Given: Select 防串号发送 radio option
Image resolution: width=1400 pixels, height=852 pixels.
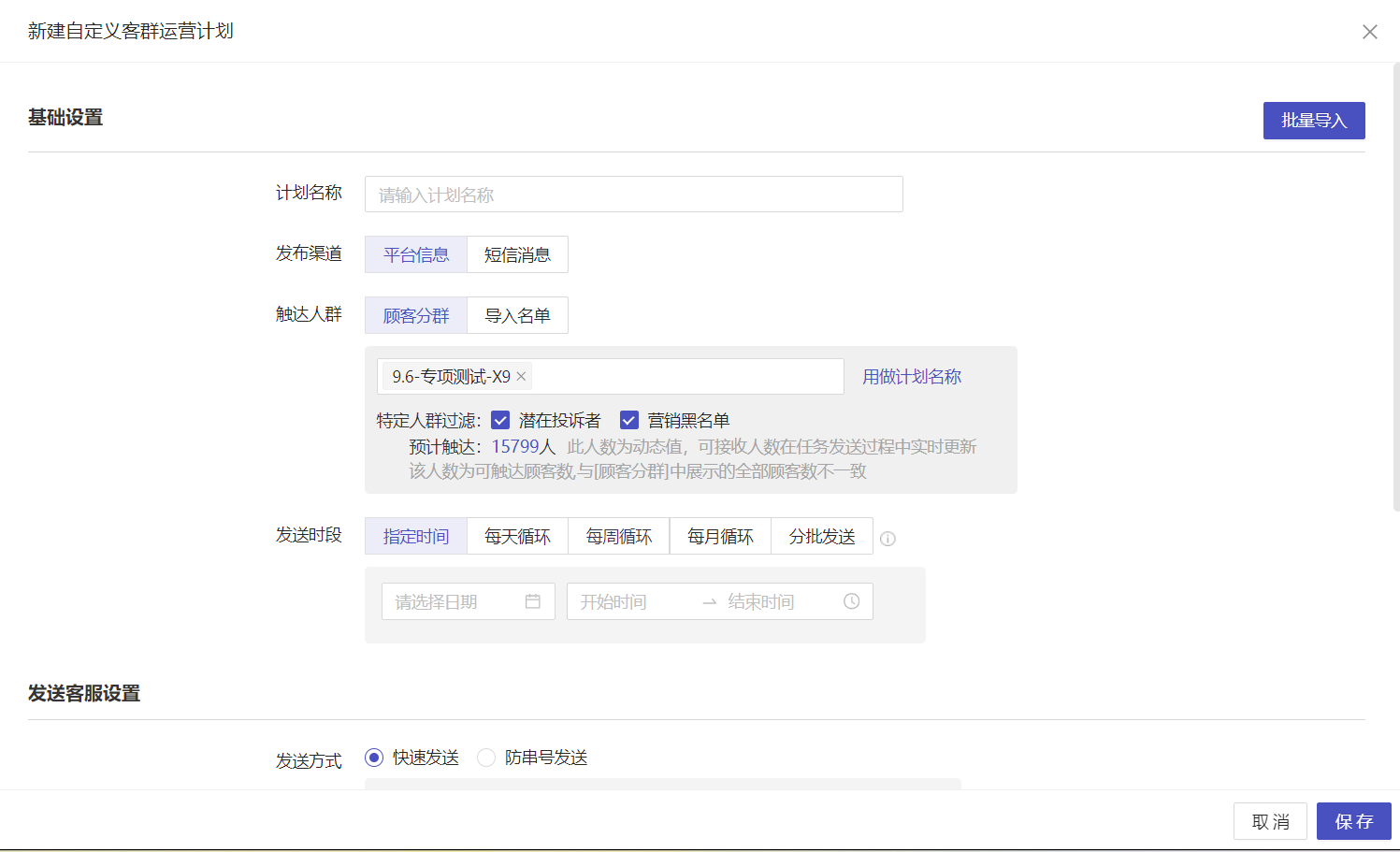Looking at the screenshot, I should pyautogui.click(x=486, y=758).
